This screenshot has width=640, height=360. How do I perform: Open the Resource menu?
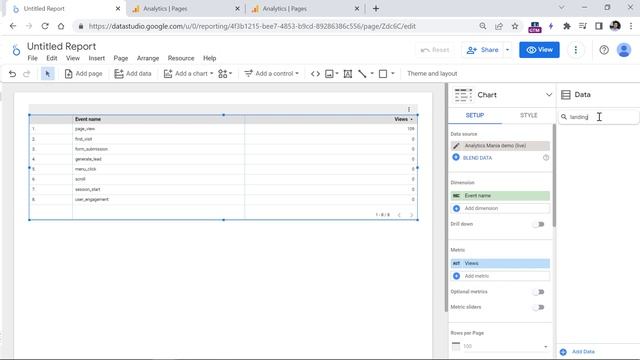[181, 58]
